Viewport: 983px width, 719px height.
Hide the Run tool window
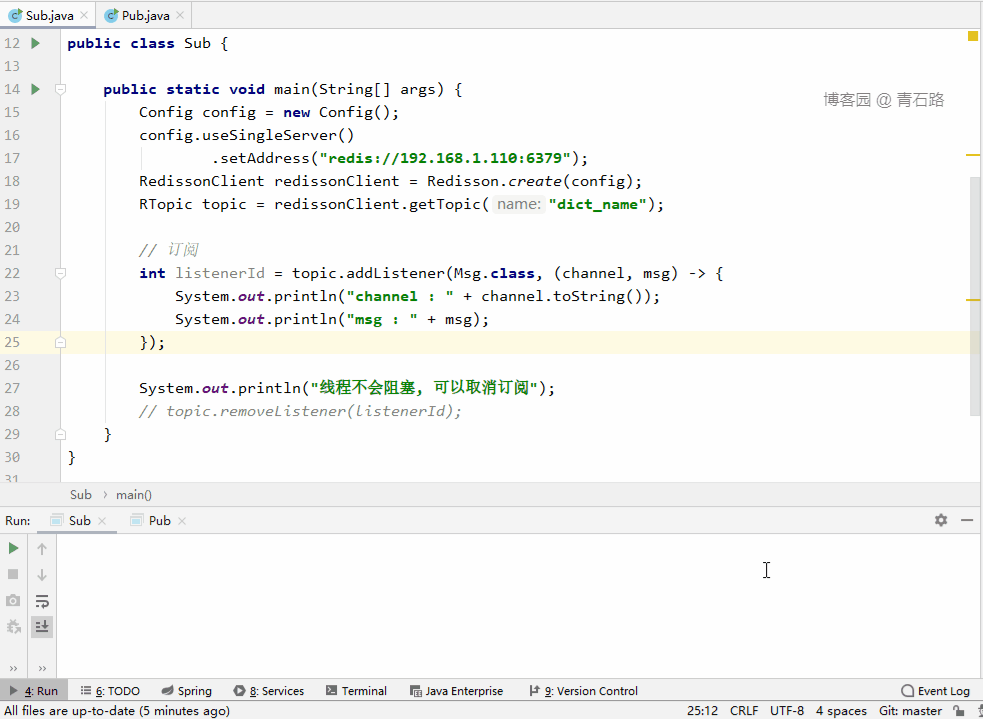pyautogui.click(x=967, y=520)
